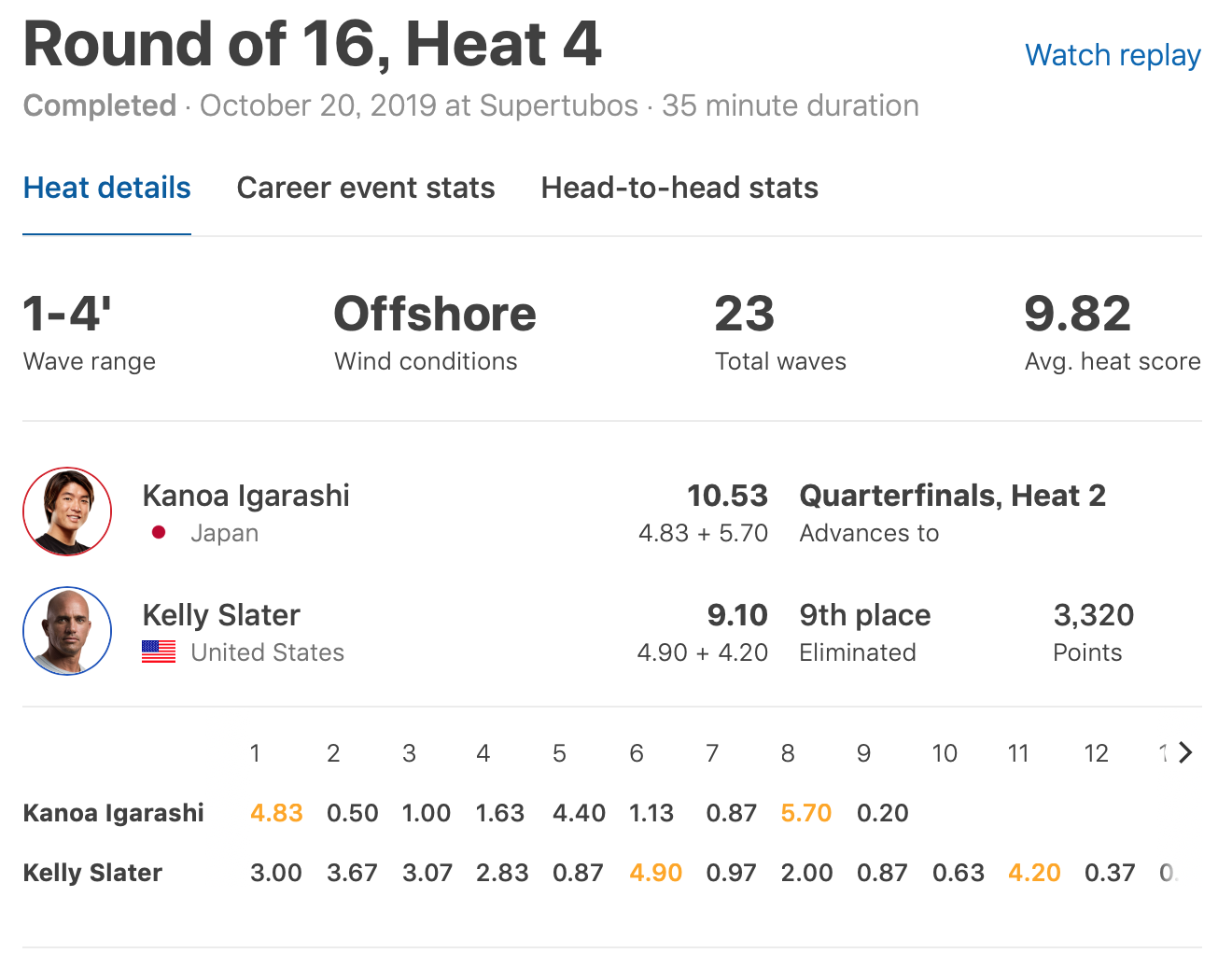The image size is (1232, 967).
Task: Select Igarashi's highlighted 5.70 wave score
Action: [805, 813]
